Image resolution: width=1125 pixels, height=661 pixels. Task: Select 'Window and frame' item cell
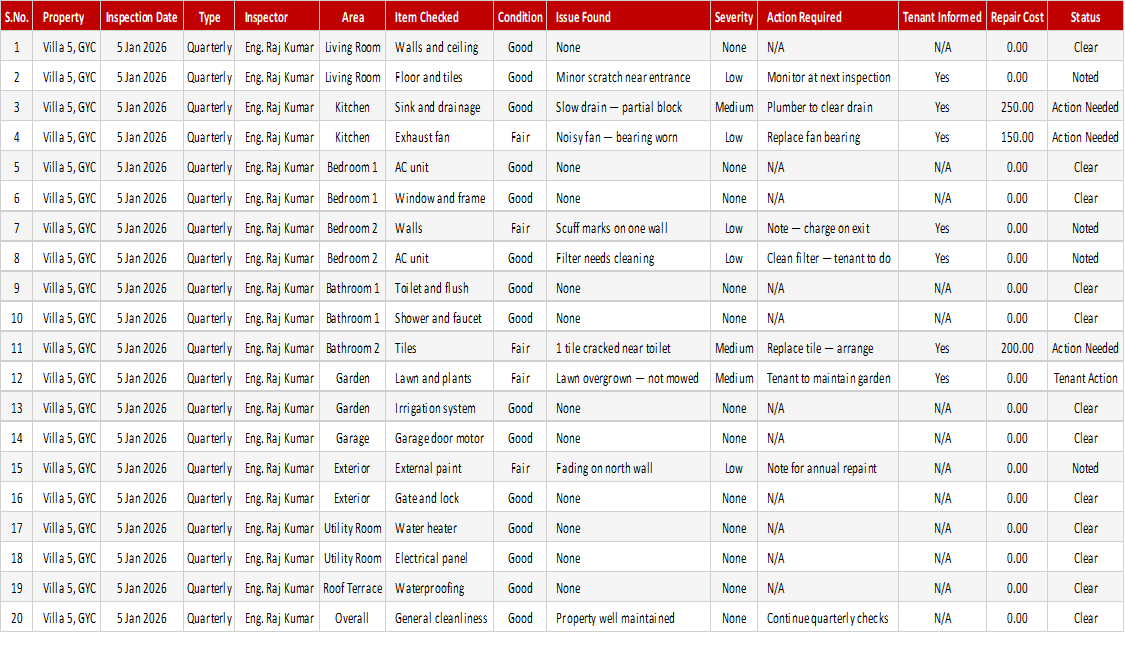(x=439, y=198)
